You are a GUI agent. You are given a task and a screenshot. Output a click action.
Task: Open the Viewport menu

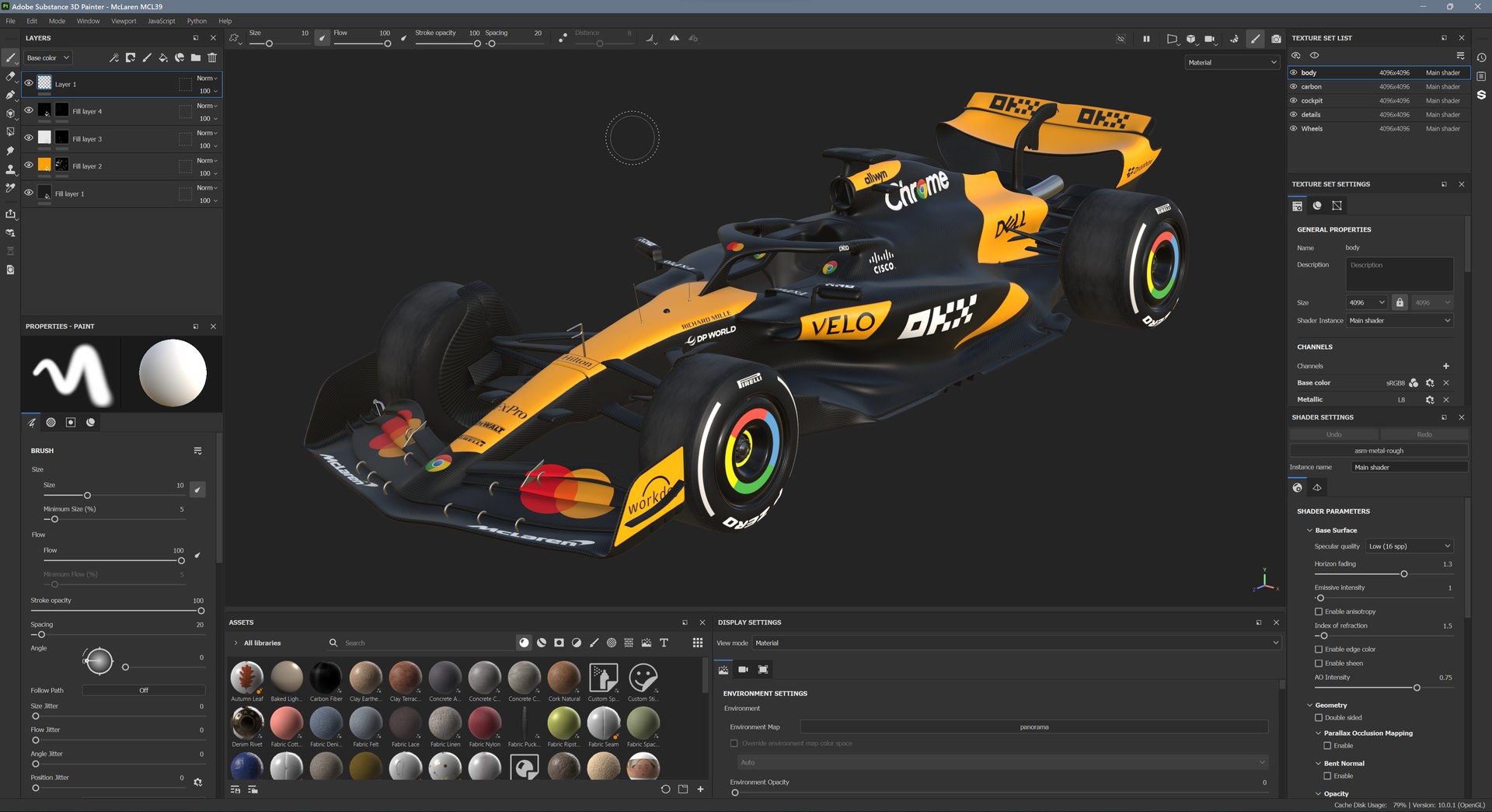click(124, 21)
